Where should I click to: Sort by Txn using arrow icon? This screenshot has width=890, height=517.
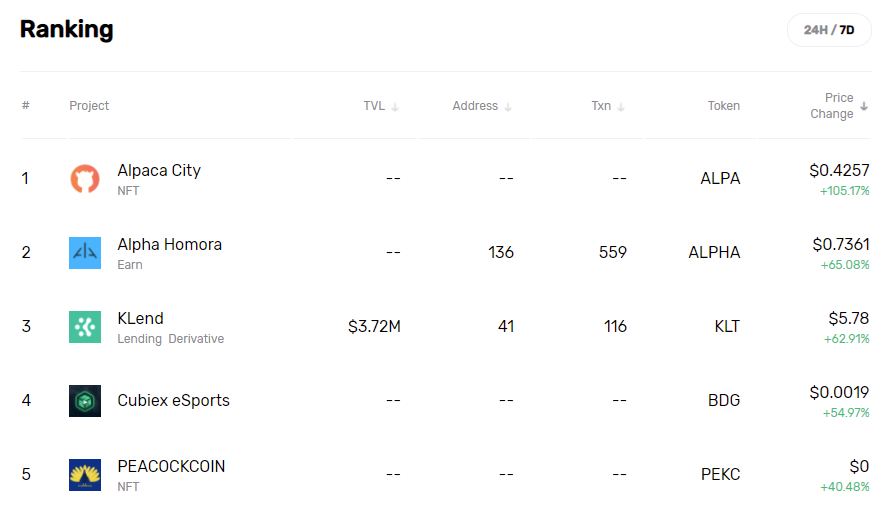(x=621, y=107)
